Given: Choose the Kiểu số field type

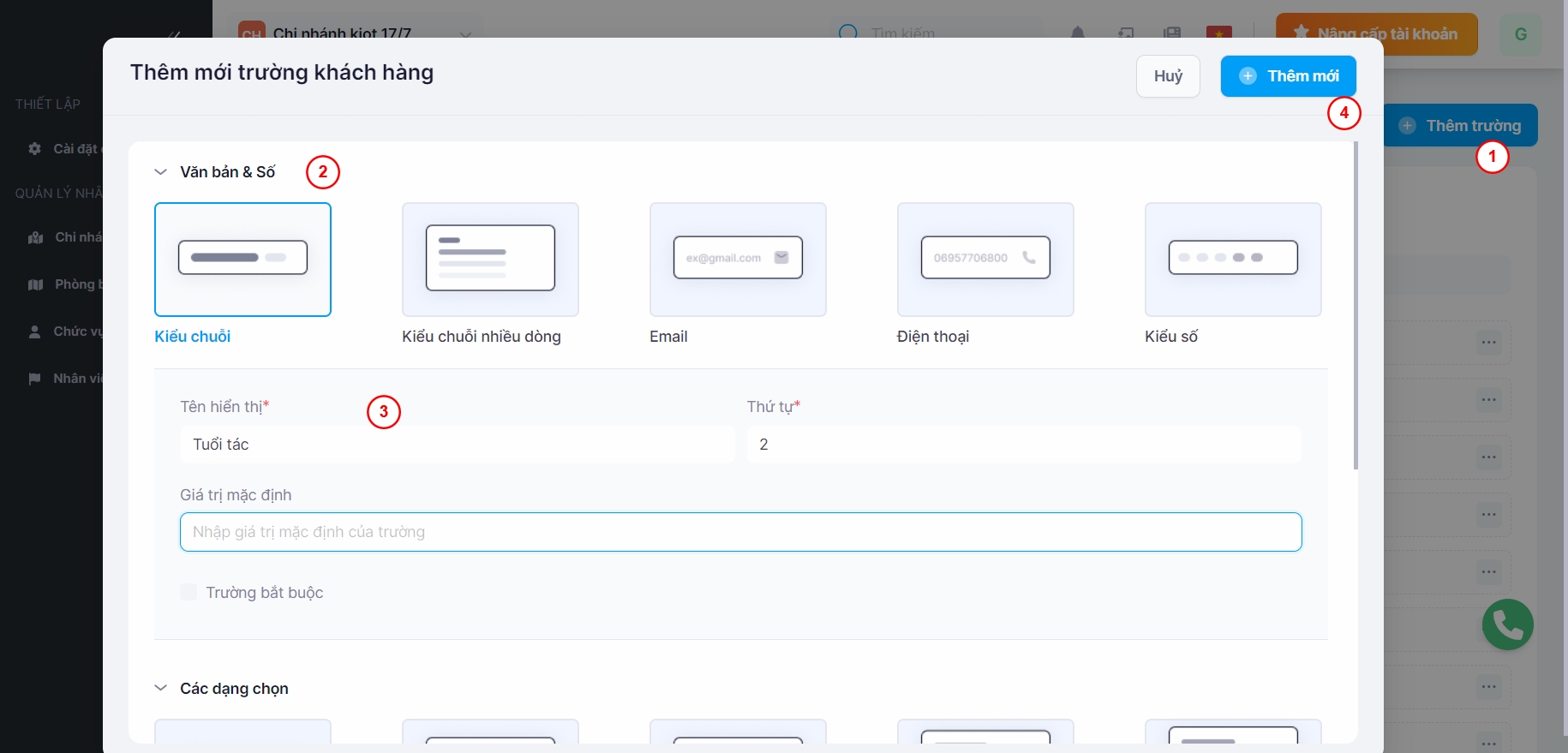Looking at the screenshot, I should click(1233, 260).
